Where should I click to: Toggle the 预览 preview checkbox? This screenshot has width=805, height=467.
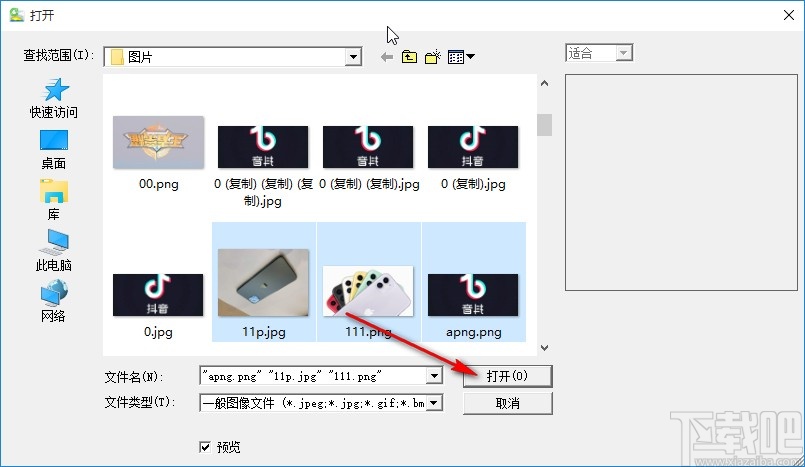click(x=205, y=447)
